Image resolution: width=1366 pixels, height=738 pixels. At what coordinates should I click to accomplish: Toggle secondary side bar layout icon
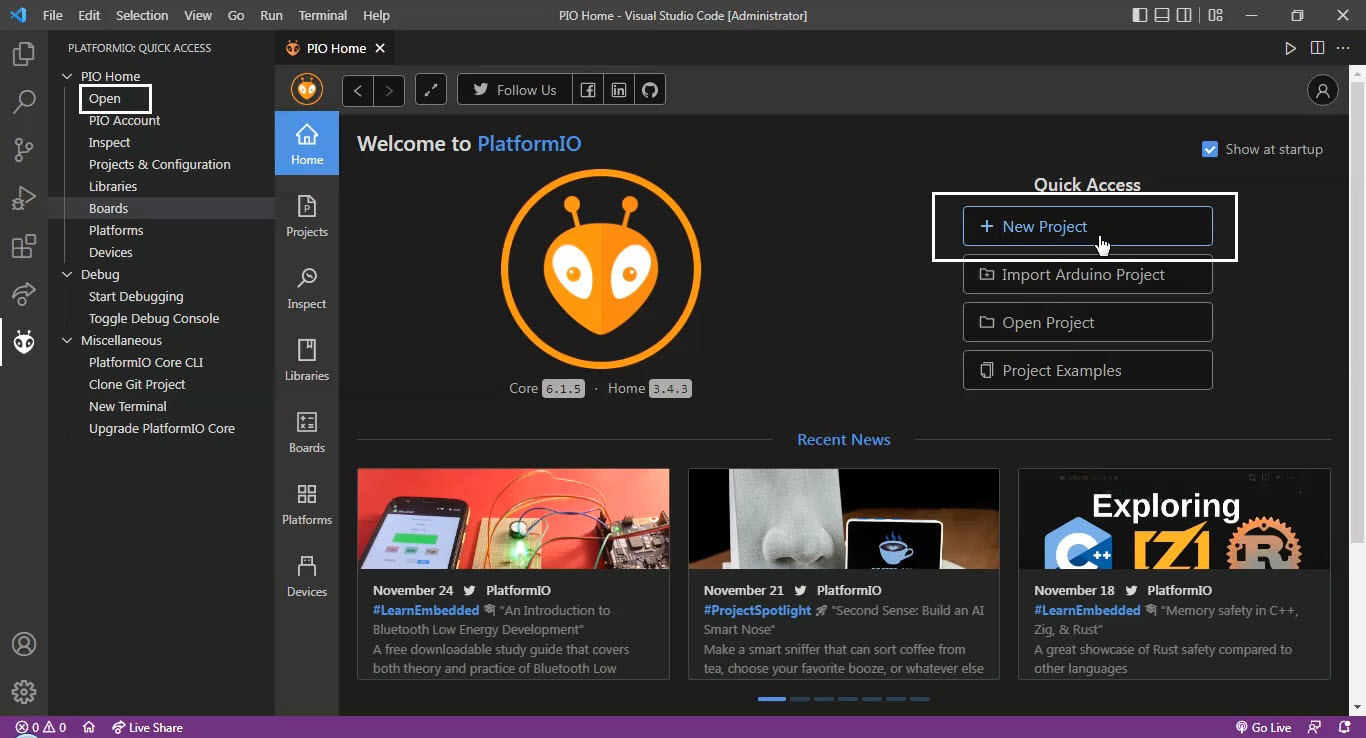point(1184,15)
